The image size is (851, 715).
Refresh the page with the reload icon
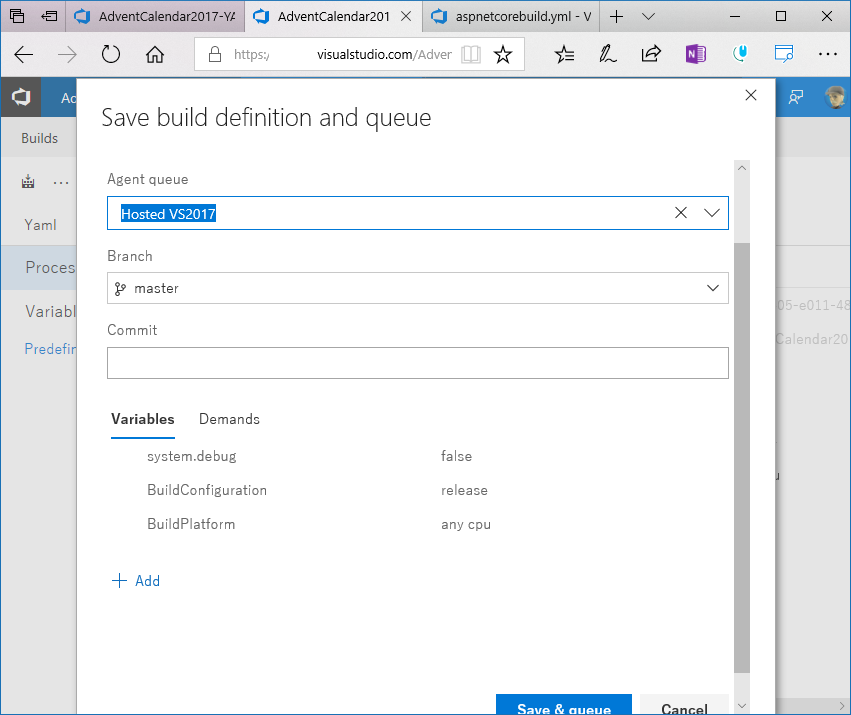pyautogui.click(x=111, y=54)
